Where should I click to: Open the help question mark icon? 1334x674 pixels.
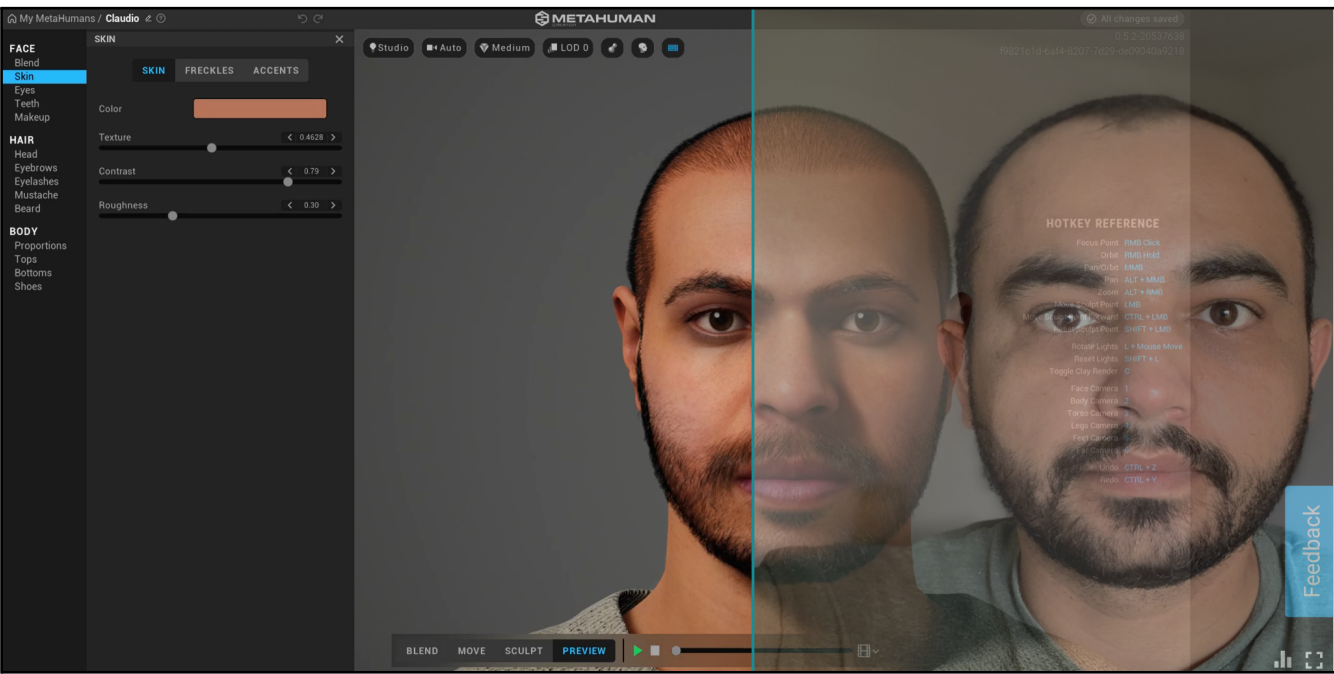162,19
